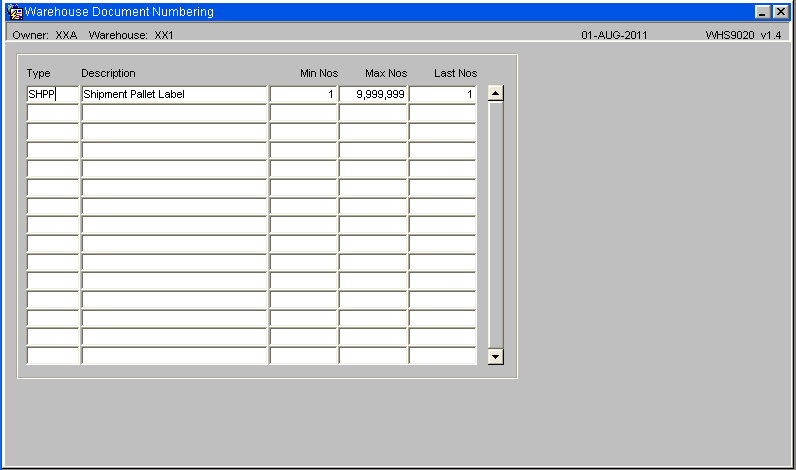Screen dimensions: 796x470
Task: Click the Warehouse Document Numbering window icon
Action: 15,12
